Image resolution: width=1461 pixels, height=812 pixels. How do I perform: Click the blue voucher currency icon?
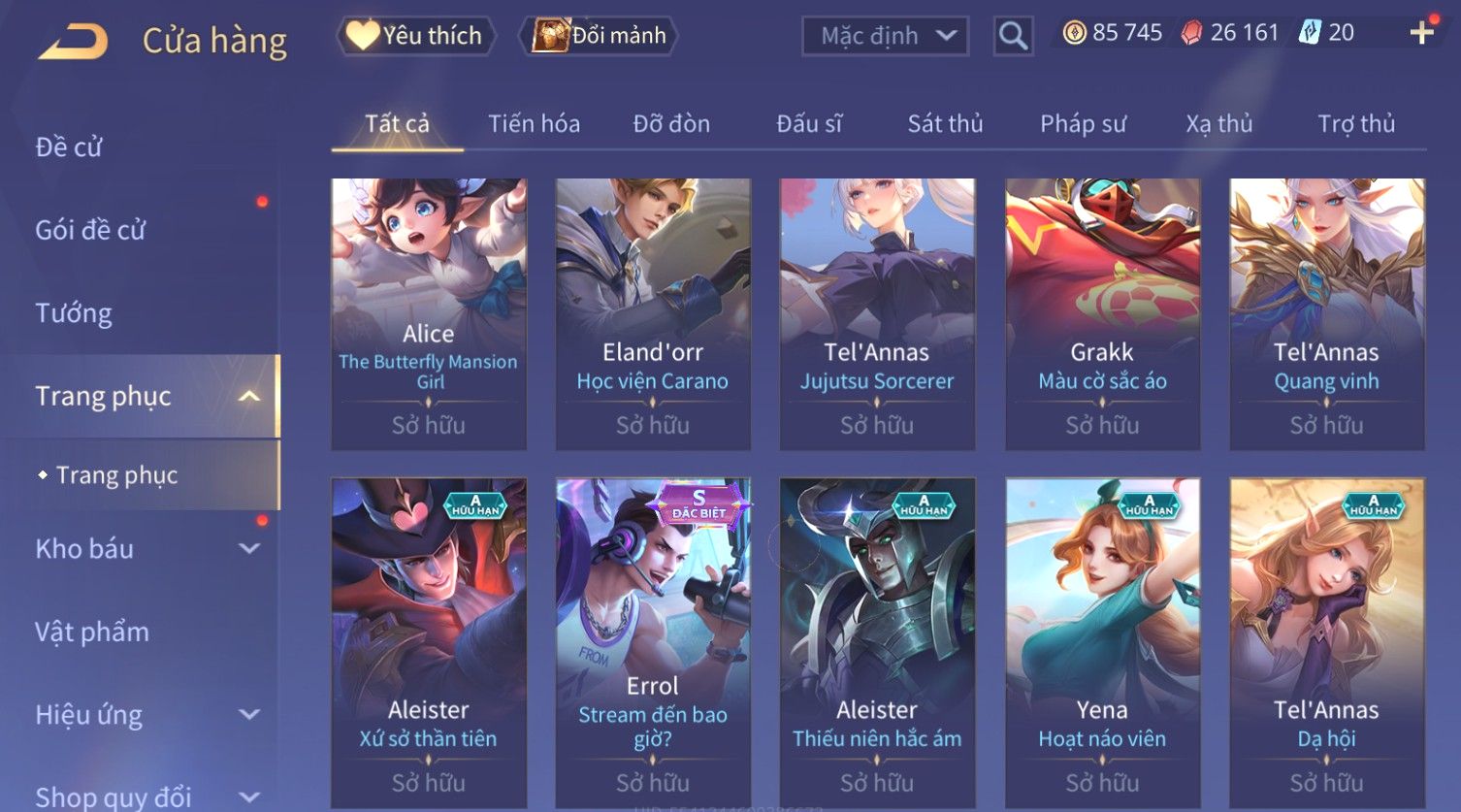coord(1311,32)
